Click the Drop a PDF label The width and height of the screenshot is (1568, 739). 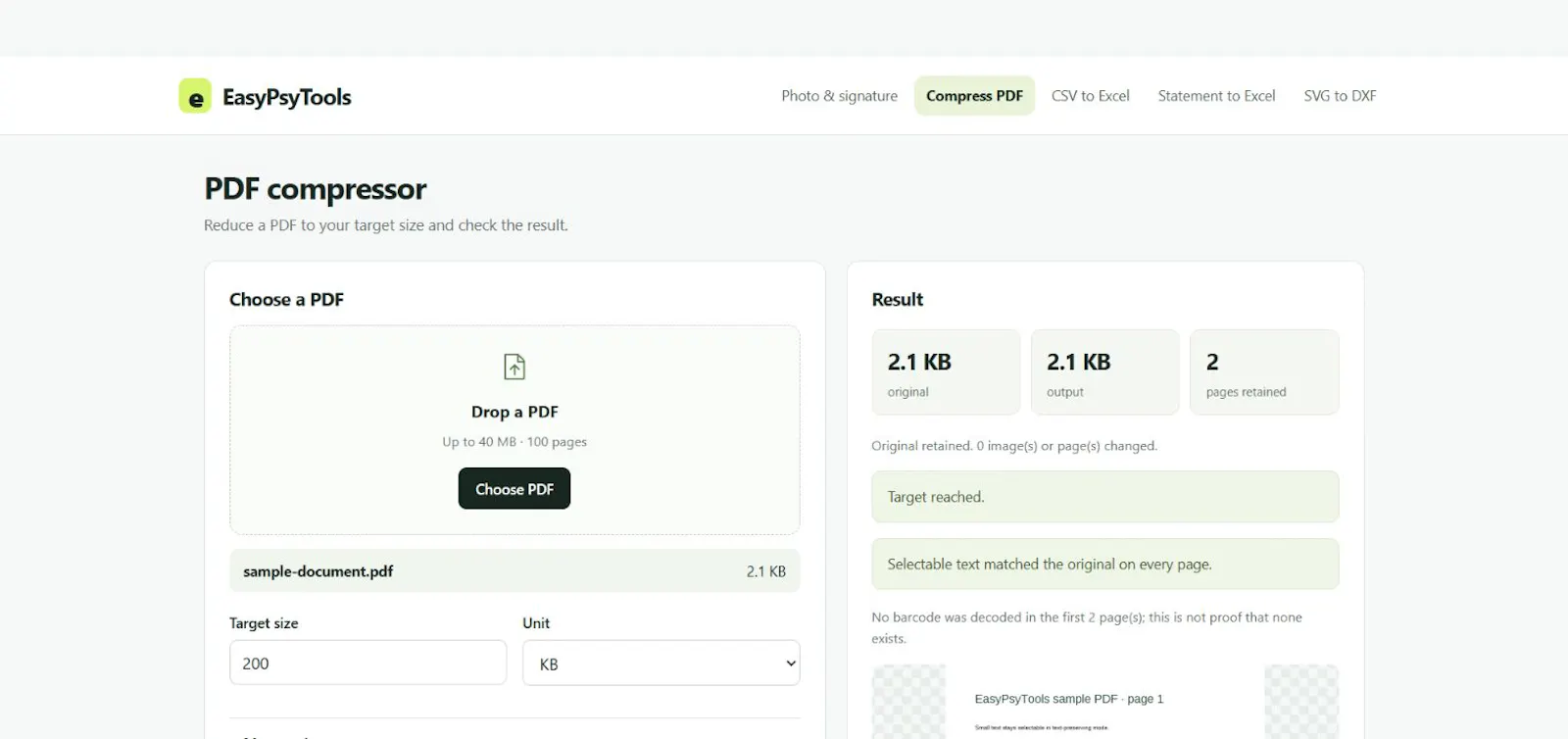pos(514,412)
